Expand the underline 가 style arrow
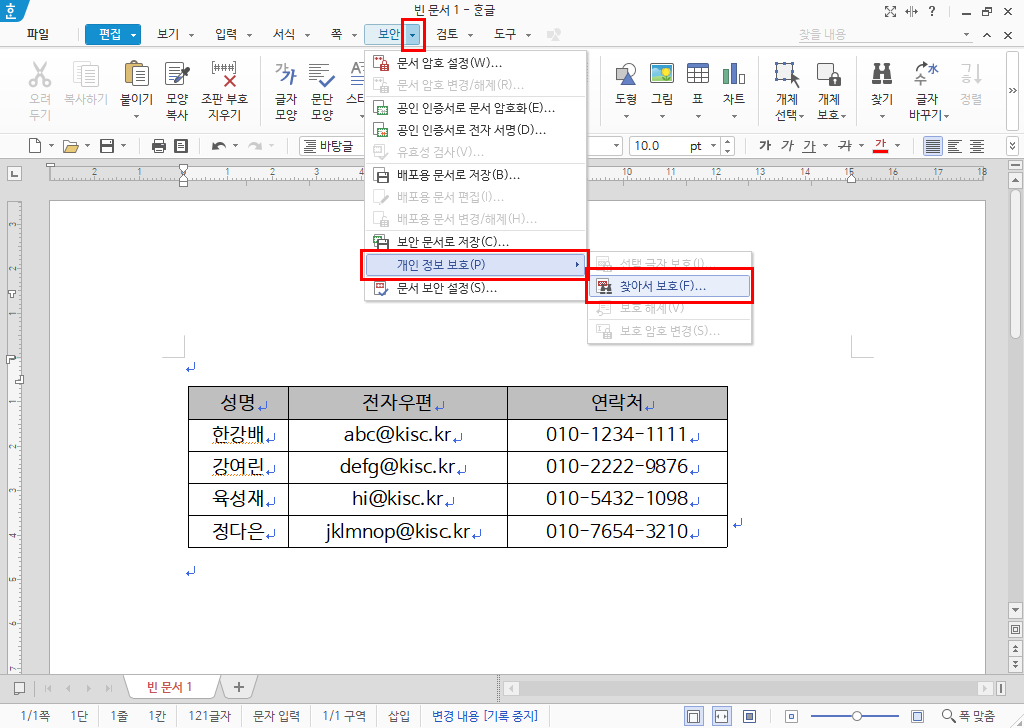This screenshot has width=1024, height=728. pos(825,146)
